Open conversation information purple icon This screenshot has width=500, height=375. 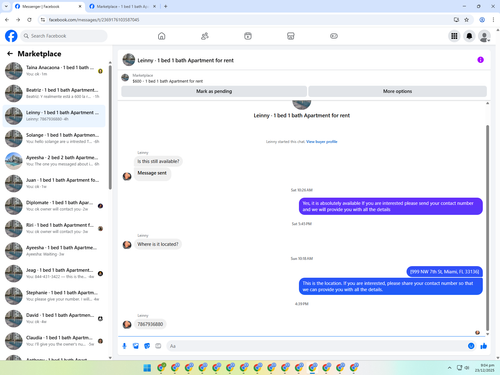point(480,60)
